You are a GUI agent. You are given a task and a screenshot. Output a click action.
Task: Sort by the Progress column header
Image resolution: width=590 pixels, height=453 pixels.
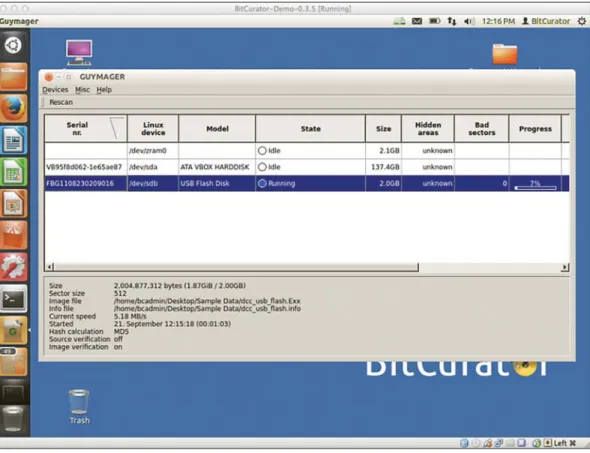(x=535, y=129)
